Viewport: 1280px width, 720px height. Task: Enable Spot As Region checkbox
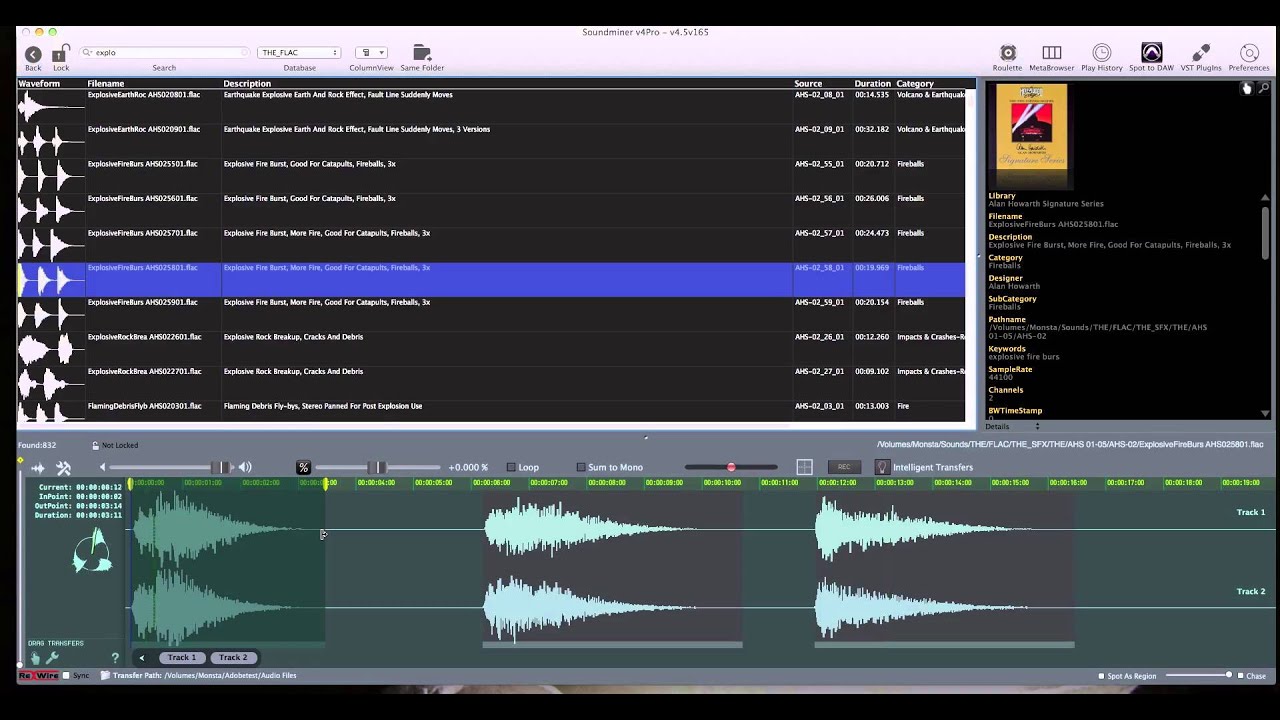click(1101, 676)
